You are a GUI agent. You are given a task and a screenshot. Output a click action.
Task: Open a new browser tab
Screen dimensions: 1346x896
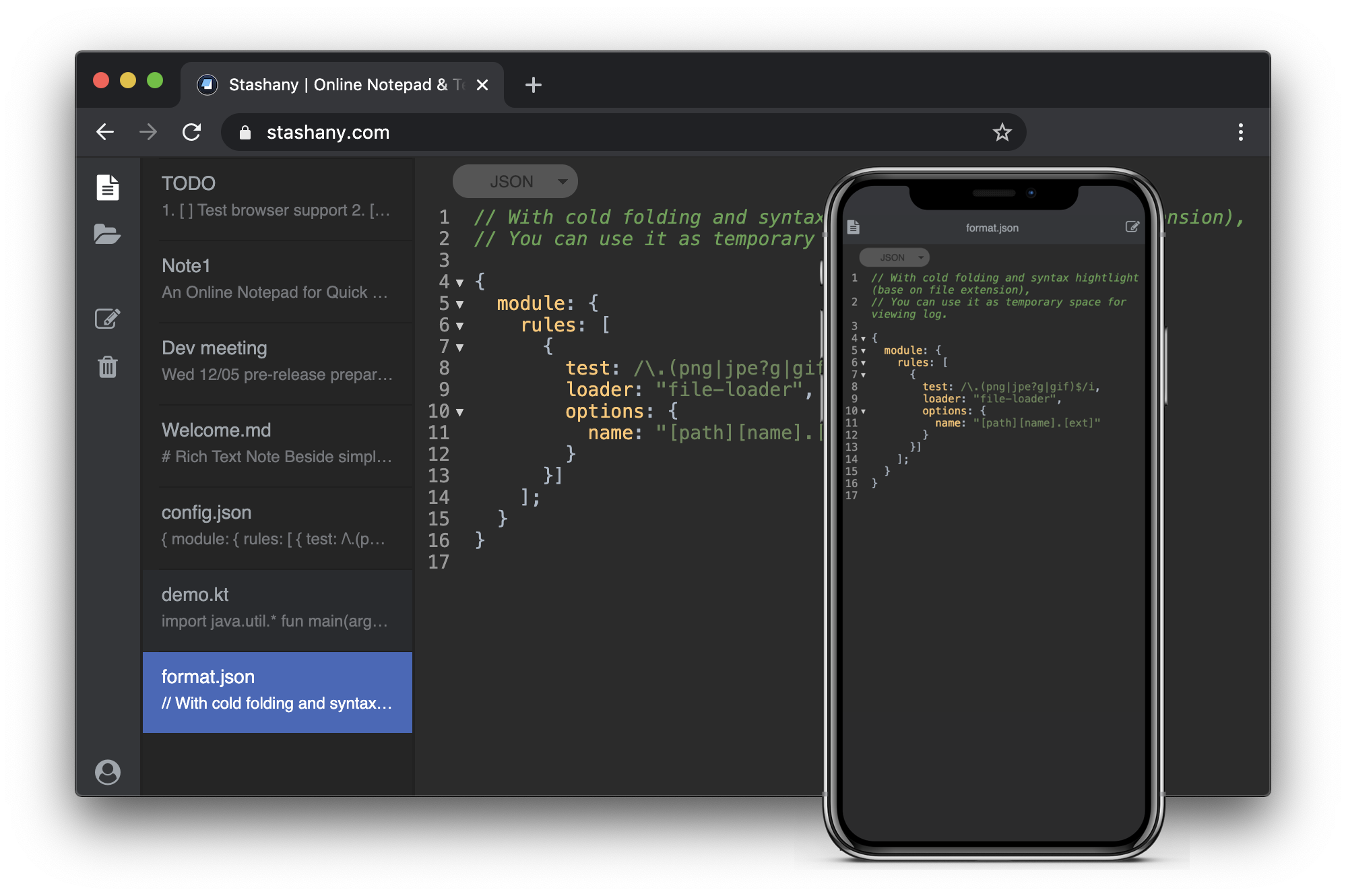tap(533, 85)
